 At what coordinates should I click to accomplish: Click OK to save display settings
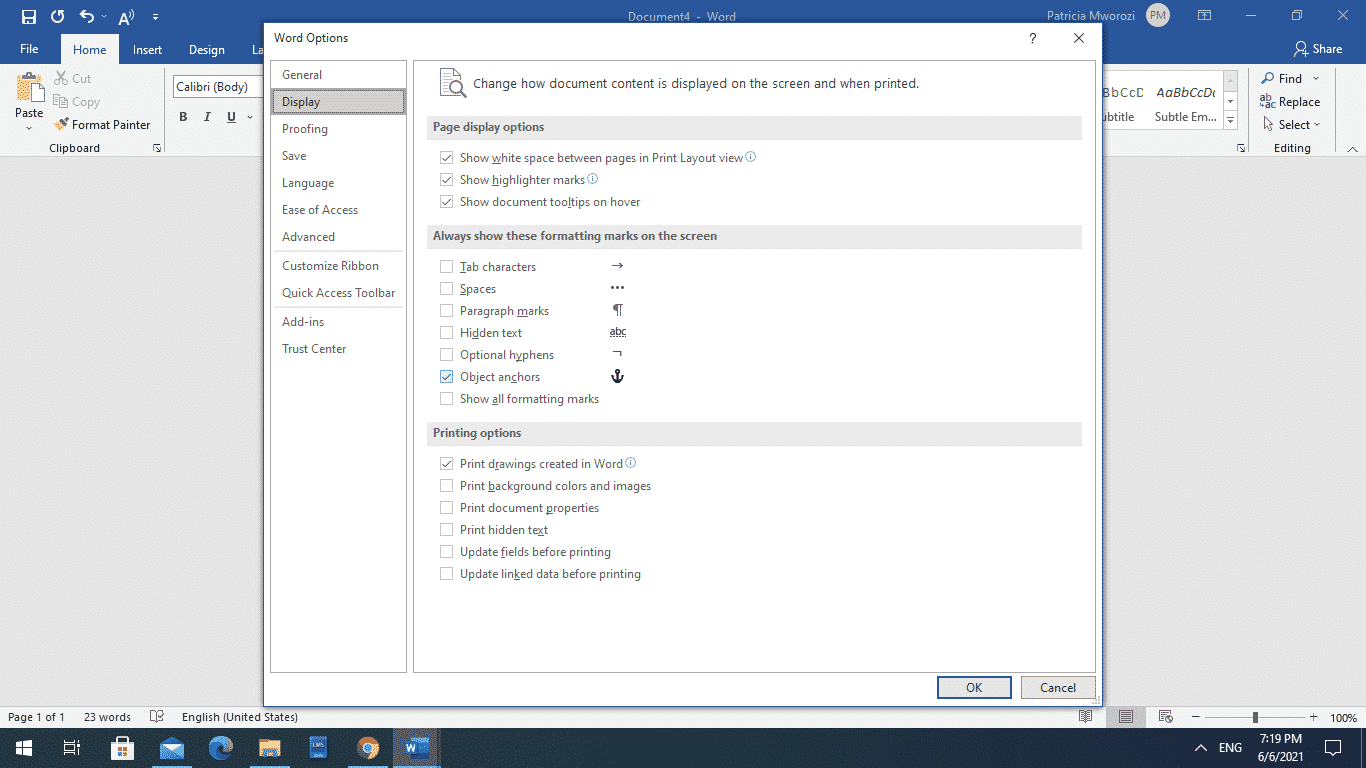[x=973, y=687]
